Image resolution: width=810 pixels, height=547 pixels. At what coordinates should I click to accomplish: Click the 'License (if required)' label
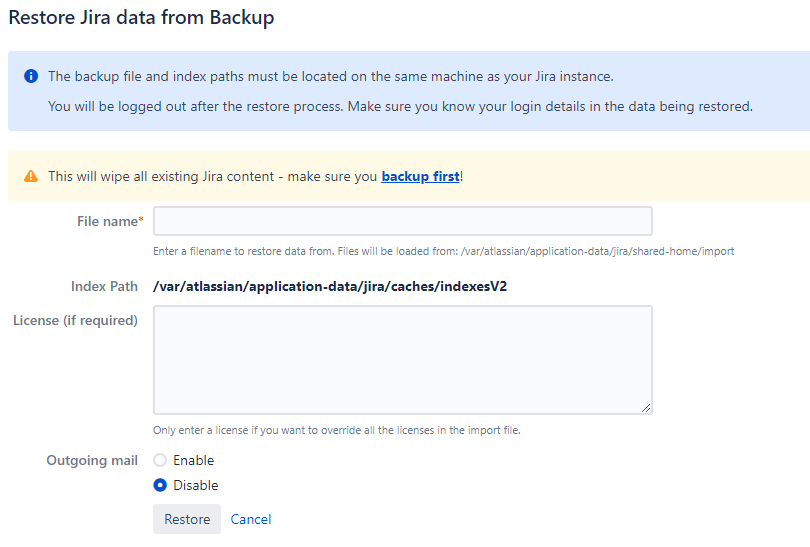click(75, 321)
